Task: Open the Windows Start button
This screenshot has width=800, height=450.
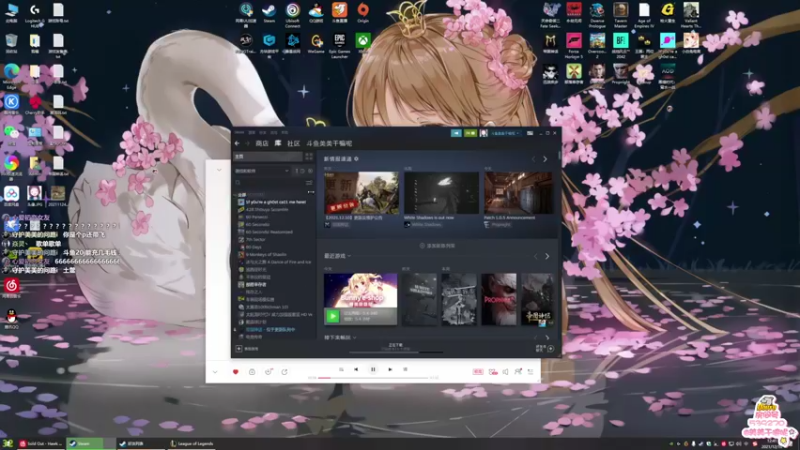Action: pos(7,443)
